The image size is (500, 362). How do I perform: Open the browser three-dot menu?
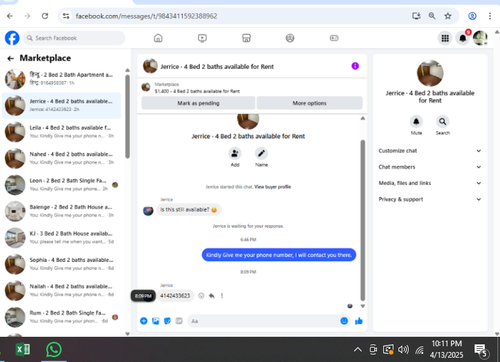coord(490,16)
